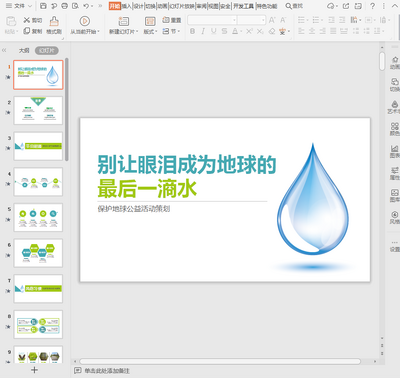Open the Animation (动画) sidebar panel
The width and height of the screenshot is (400, 378).
(395, 62)
